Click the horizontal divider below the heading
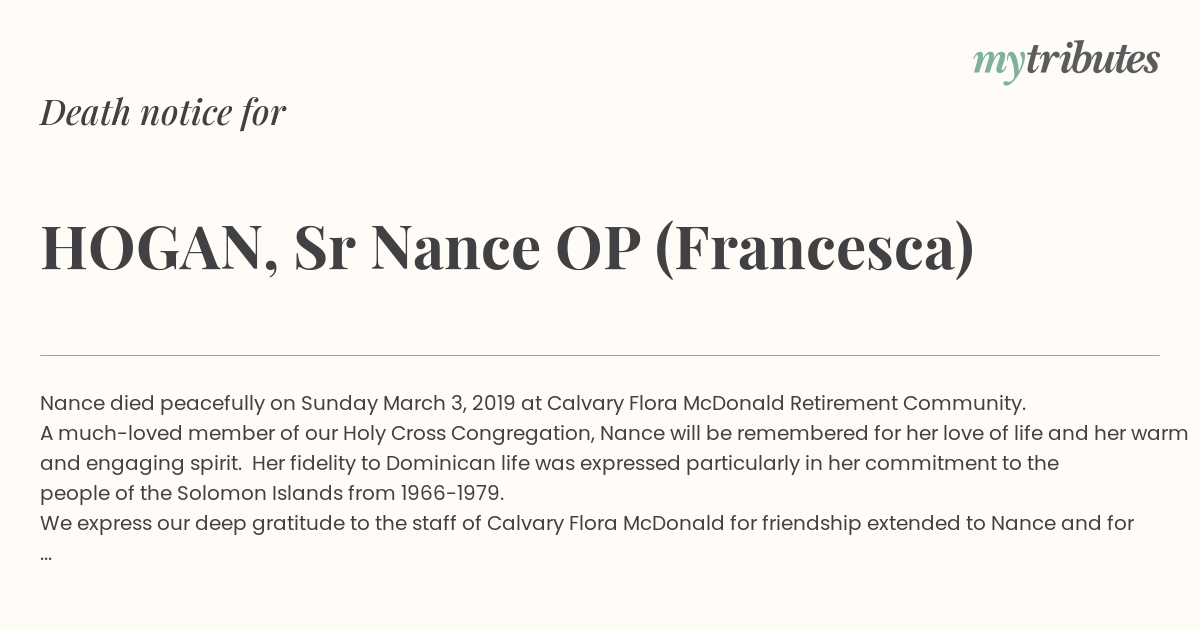 [600, 355]
